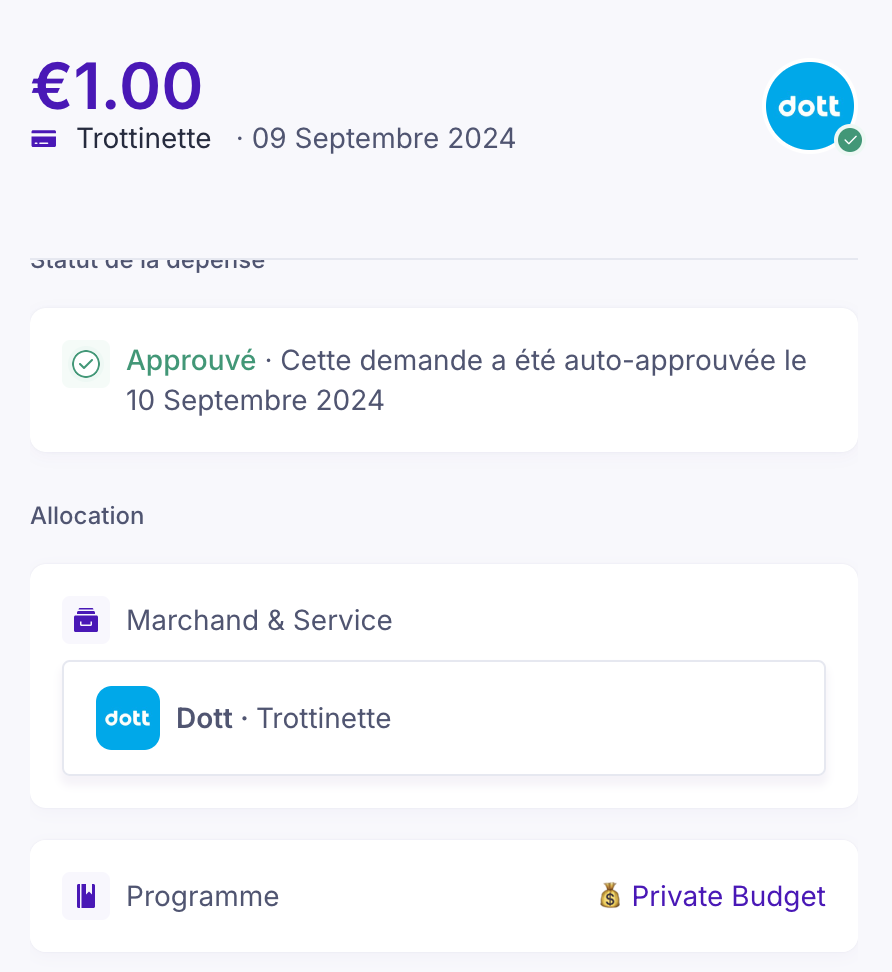Click the 10 Septembre 2024 approval date
892x972 pixels.
(x=255, y=401)
